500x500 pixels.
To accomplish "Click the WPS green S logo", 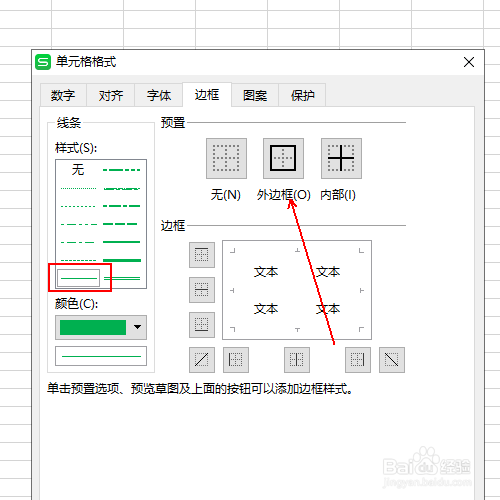I will point(43,62).
